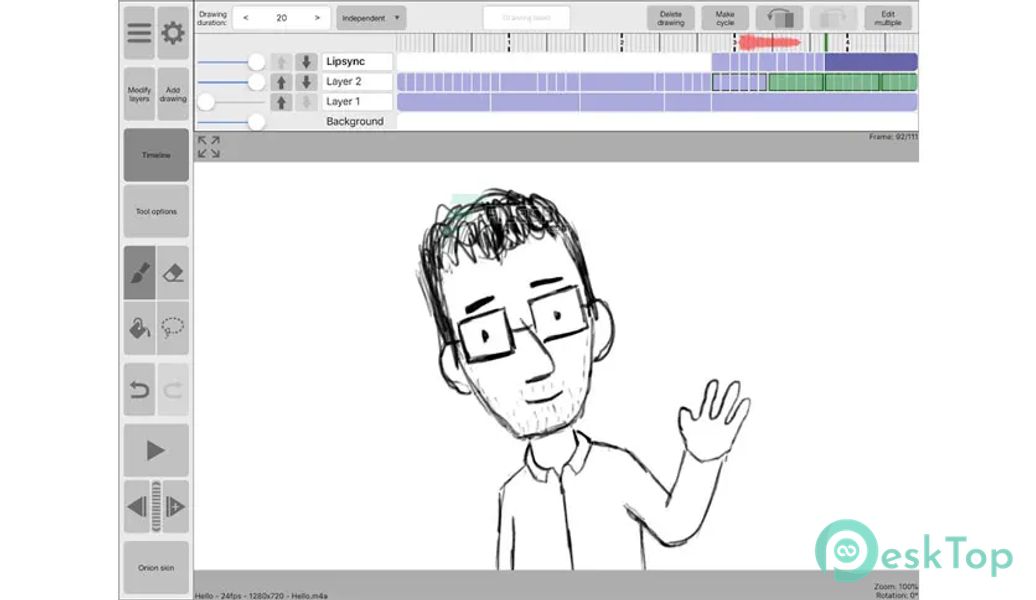Move Layer 1 up
Screen dimensions: 1036x600
pyautogui.click(x=281, y=102)
